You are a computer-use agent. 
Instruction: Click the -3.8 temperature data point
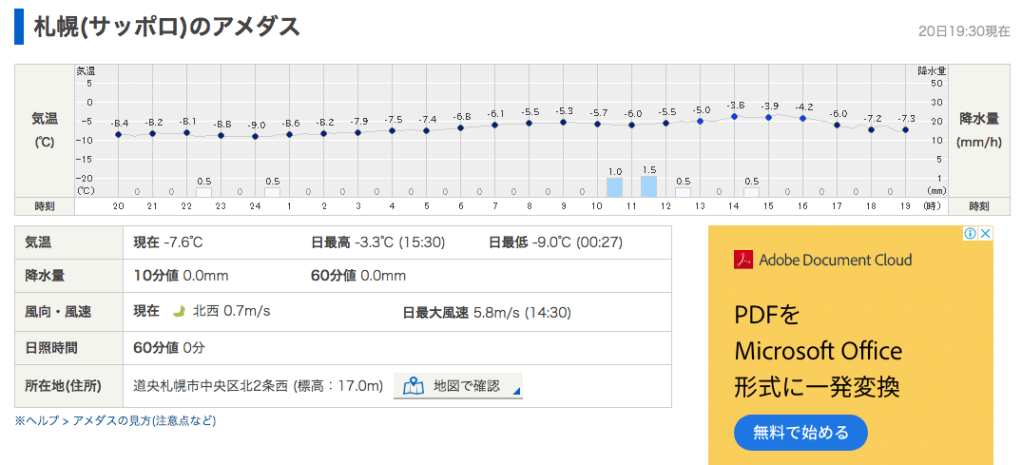tap(734, 116)
